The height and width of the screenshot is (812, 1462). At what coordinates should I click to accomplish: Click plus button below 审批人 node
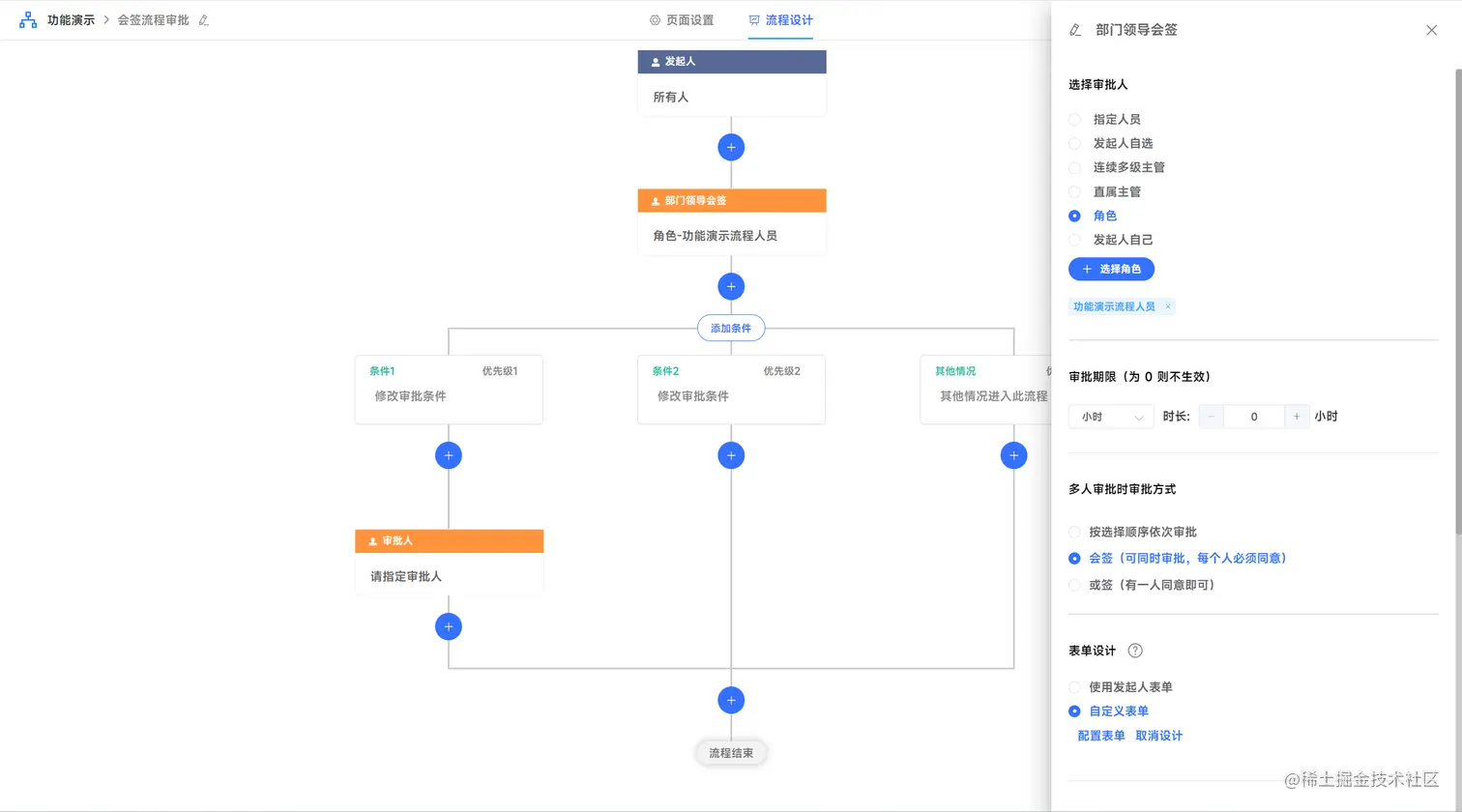tap(449, 626)
